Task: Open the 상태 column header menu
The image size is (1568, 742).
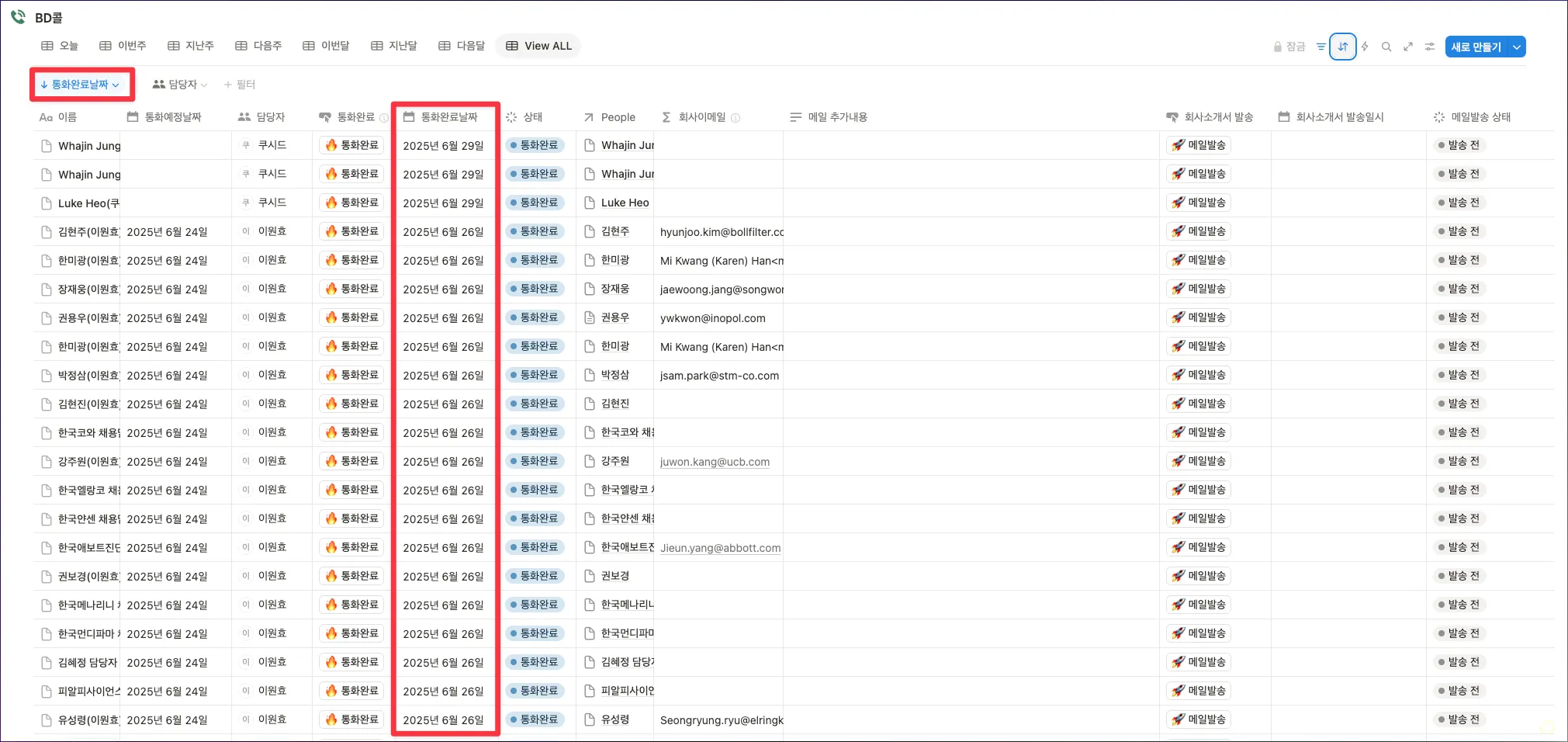Action: click(x=537, y=117)
